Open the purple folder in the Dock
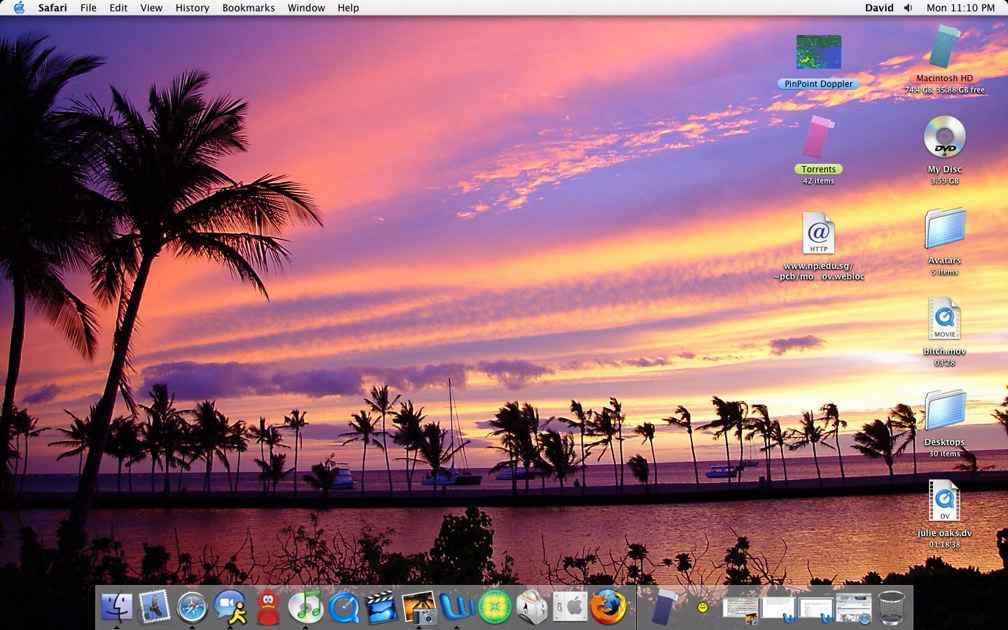 [x=664, y=607]
